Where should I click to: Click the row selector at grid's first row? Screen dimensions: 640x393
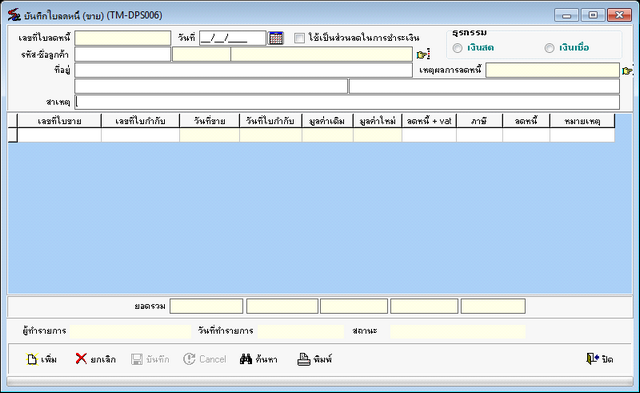pos(13,135)
